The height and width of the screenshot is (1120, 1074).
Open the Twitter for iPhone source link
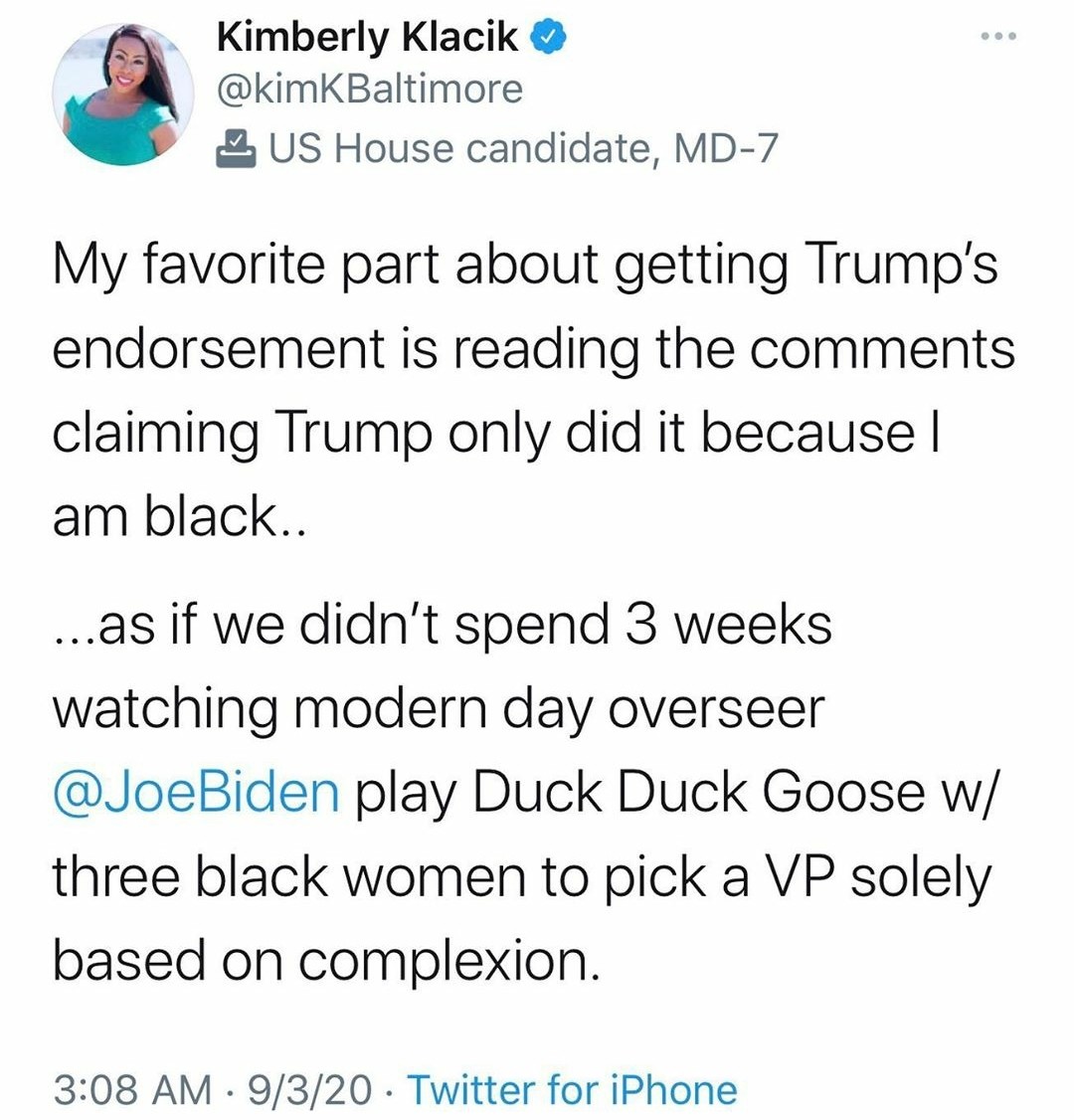(x=572, y=1090)
